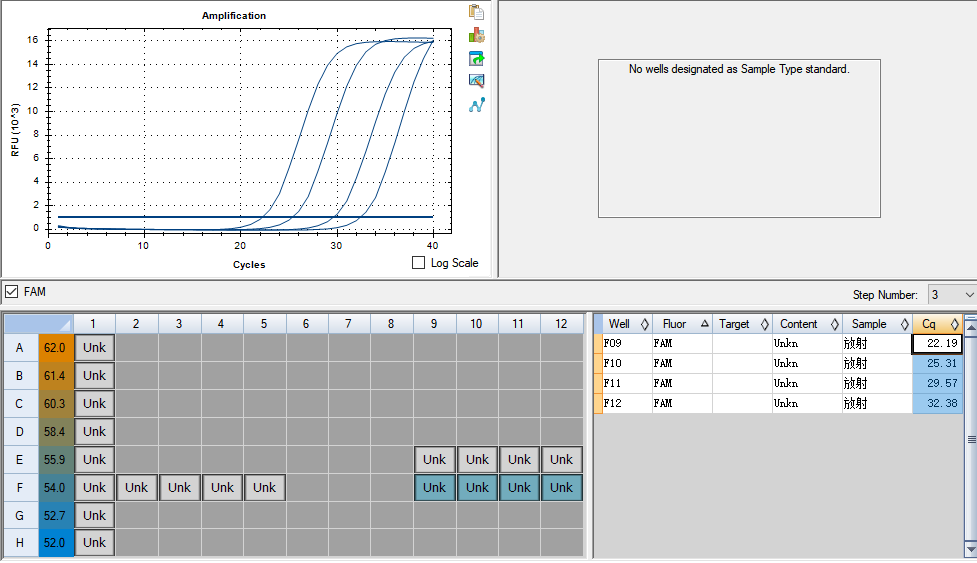This screenshot has width=977, height=563.
Task: Click plate well E12 Unk
Action: coord(561,460)
